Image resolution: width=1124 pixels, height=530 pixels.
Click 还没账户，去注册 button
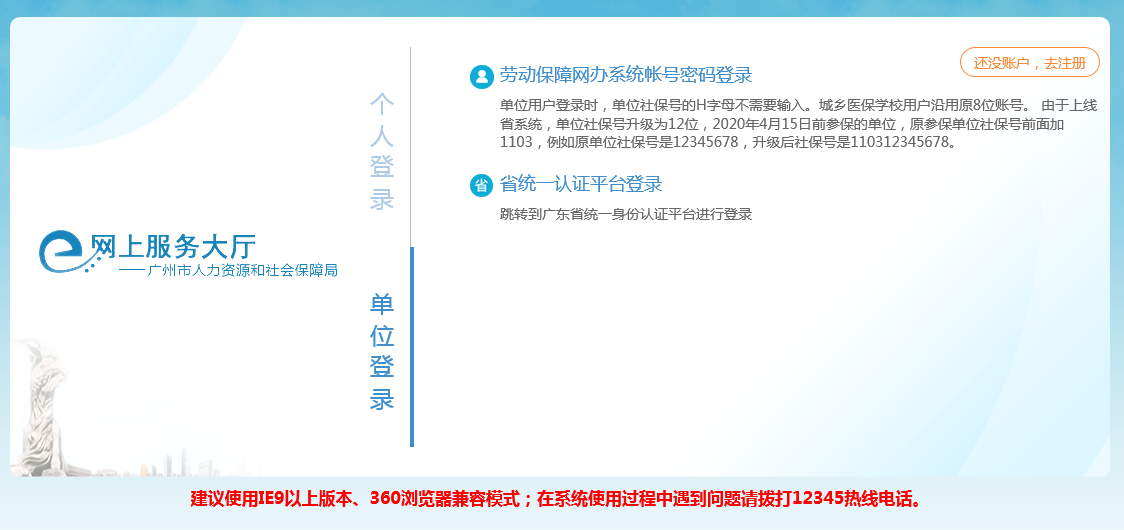tap(1029, 62)
